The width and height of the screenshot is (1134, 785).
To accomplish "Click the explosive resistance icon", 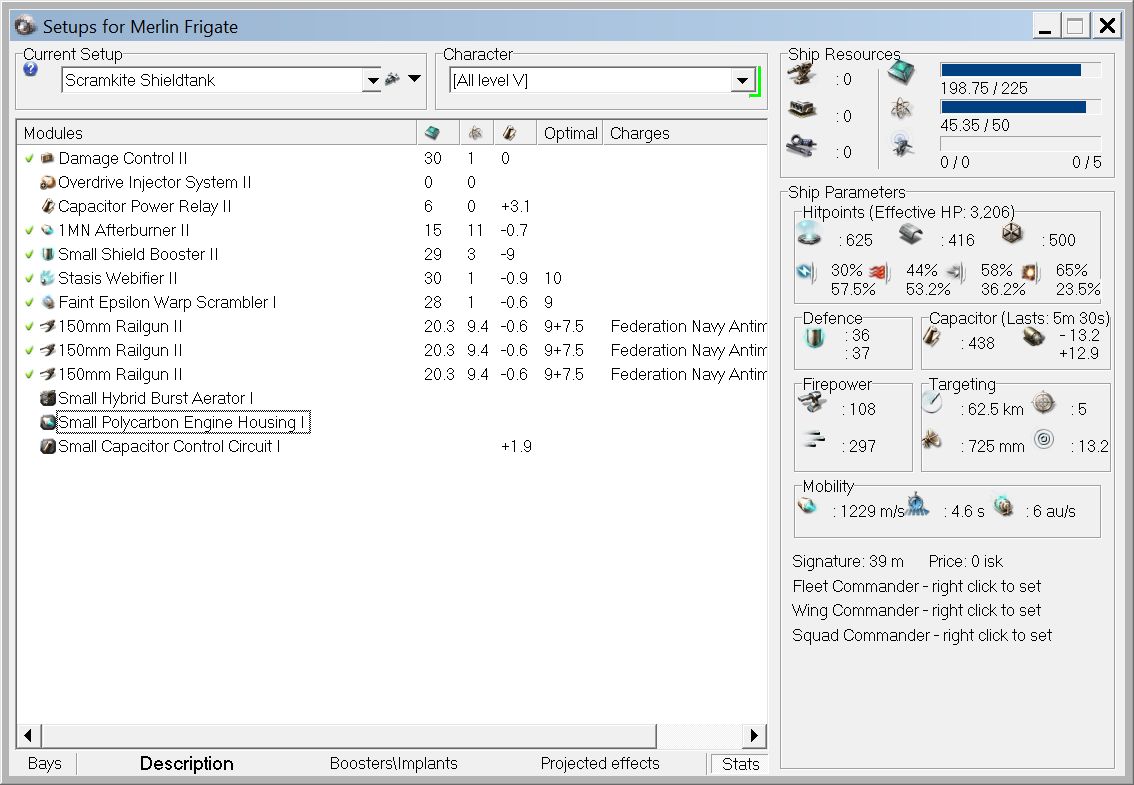I will click(x=1031, y=272).
